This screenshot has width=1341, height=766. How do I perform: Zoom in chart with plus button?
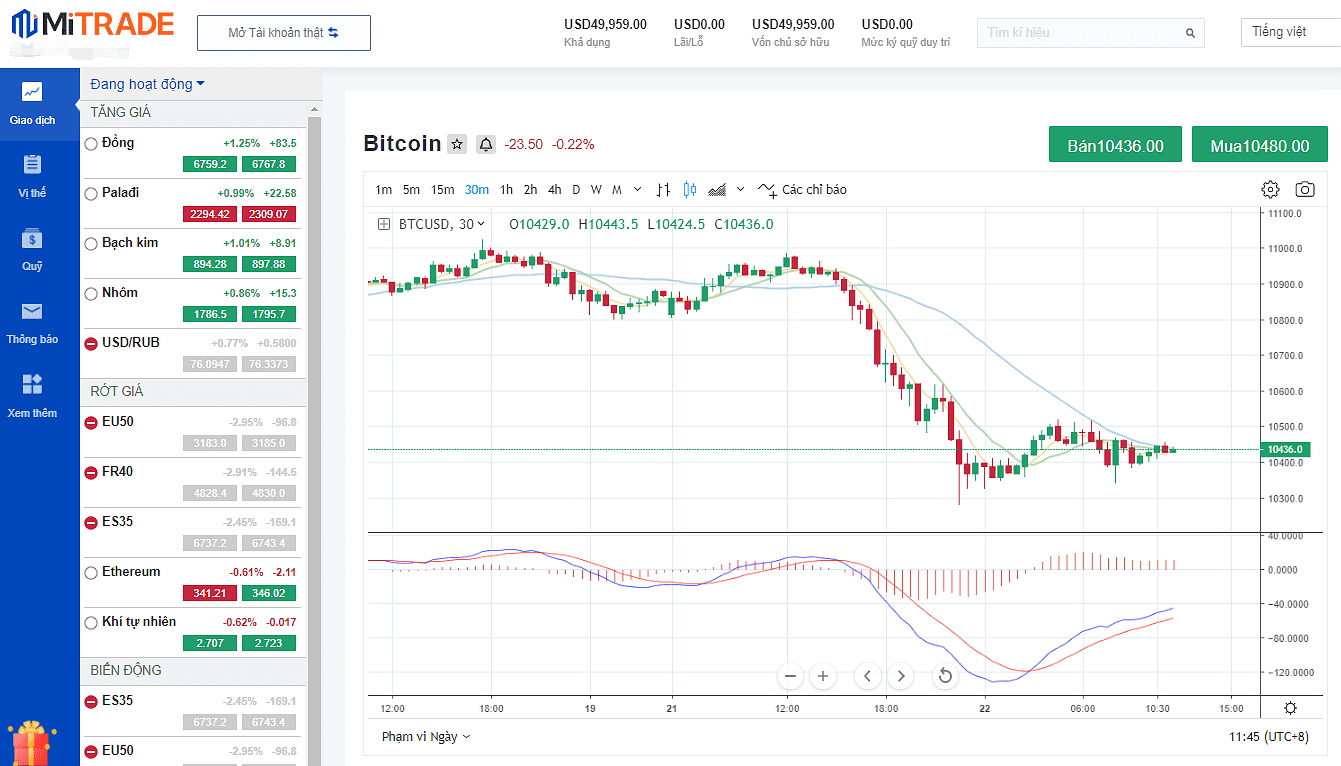tap(822, 676)
